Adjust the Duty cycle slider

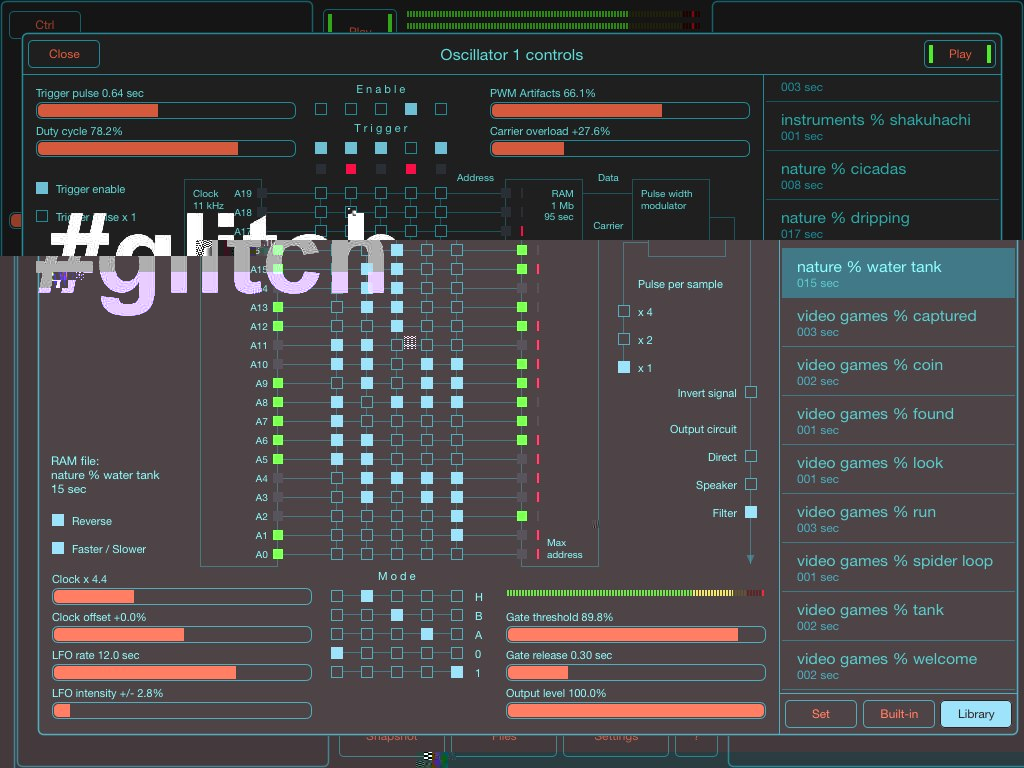click(166, 148)
